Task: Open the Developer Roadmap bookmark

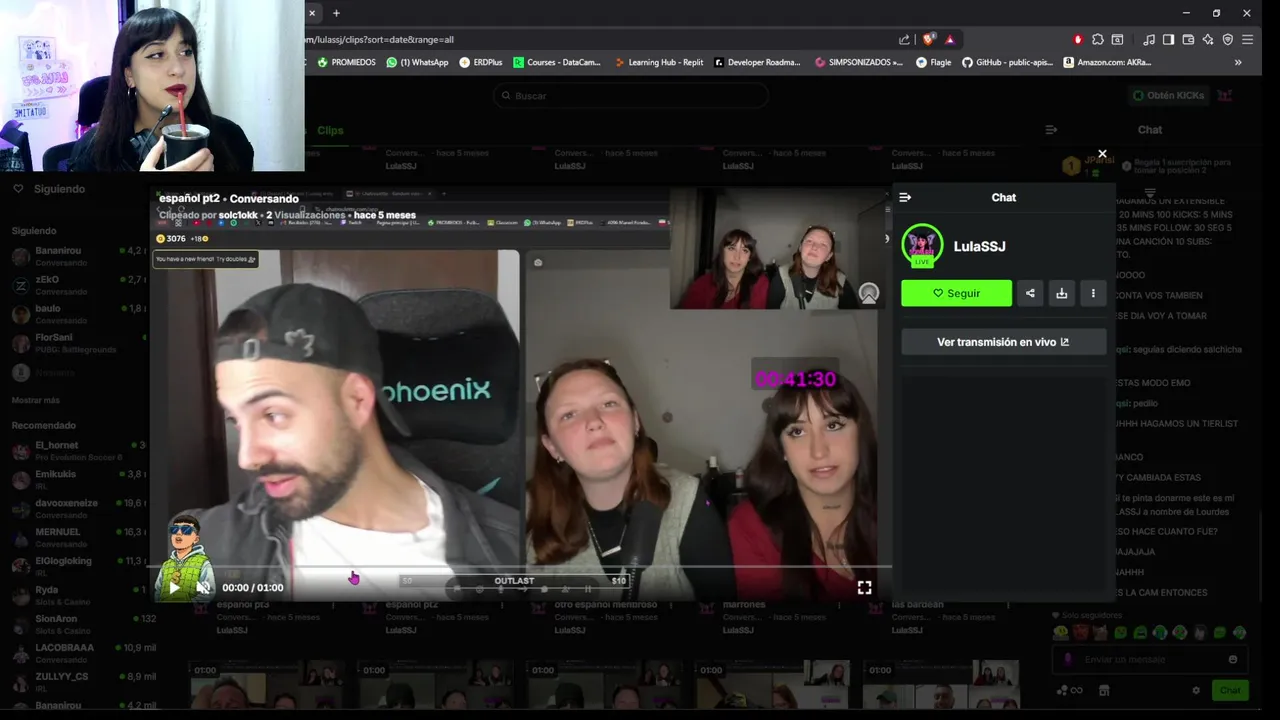Action: pos(757,62)
